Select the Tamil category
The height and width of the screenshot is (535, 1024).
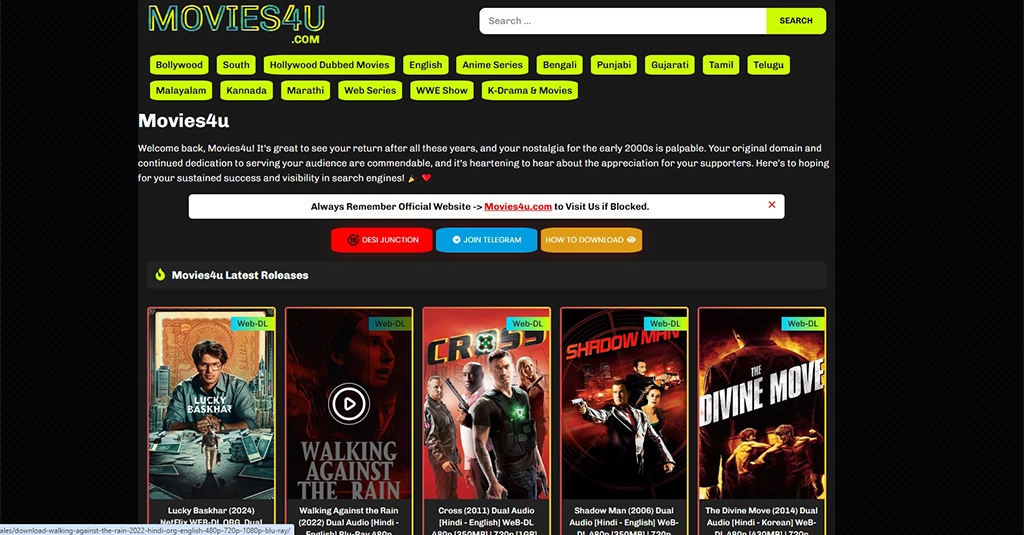click(721, 65)
